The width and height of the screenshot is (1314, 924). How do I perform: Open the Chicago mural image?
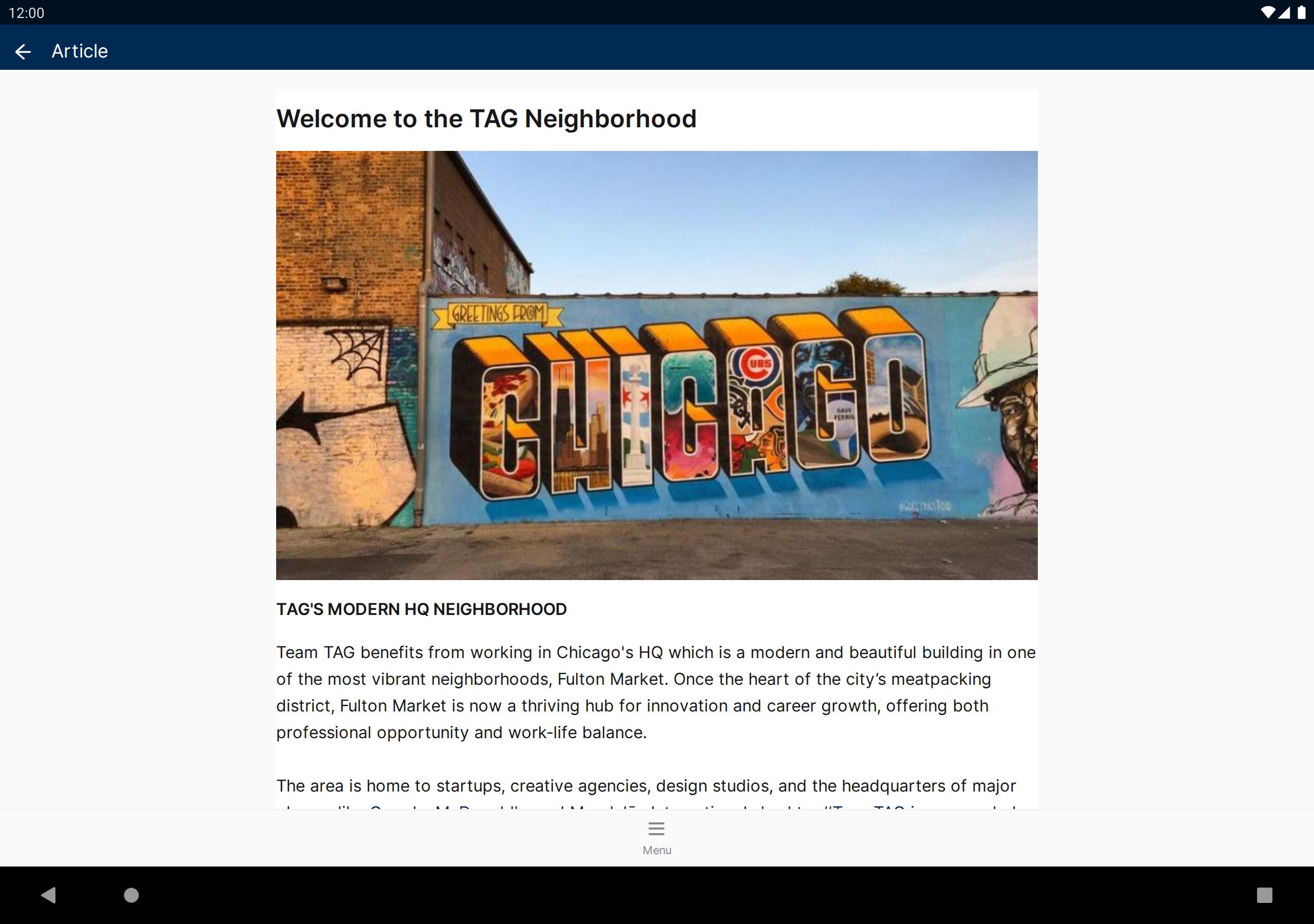click(656, 365)
